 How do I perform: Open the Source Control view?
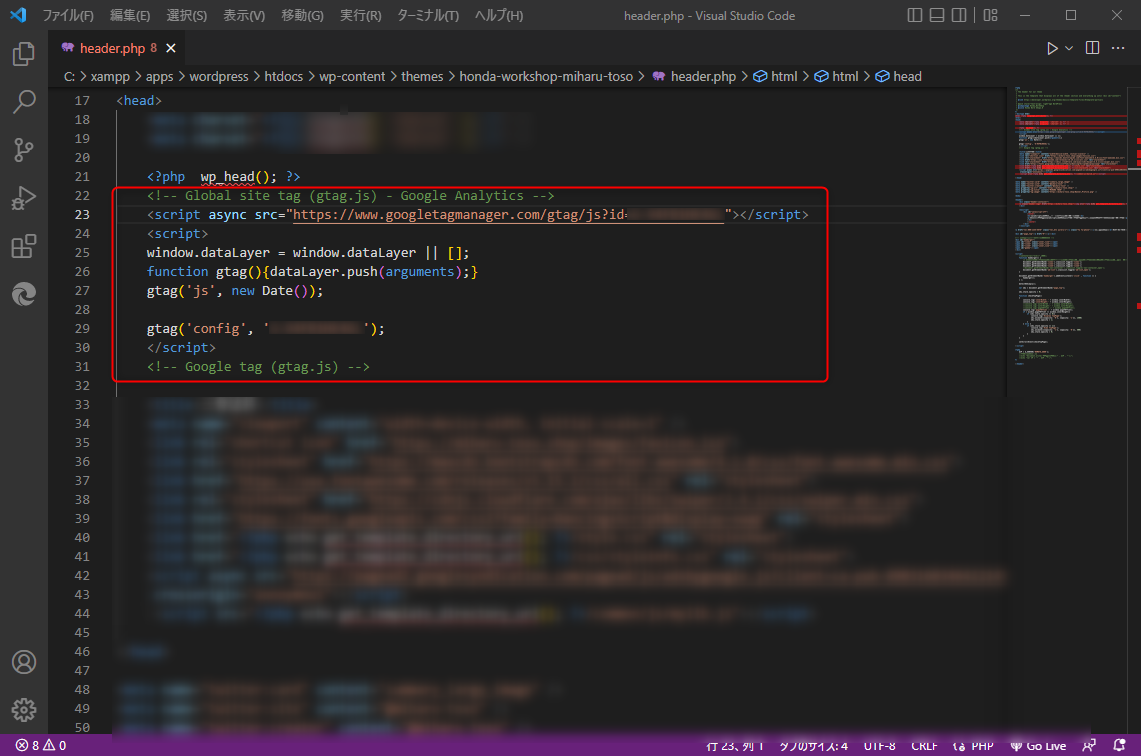(23, 150)
